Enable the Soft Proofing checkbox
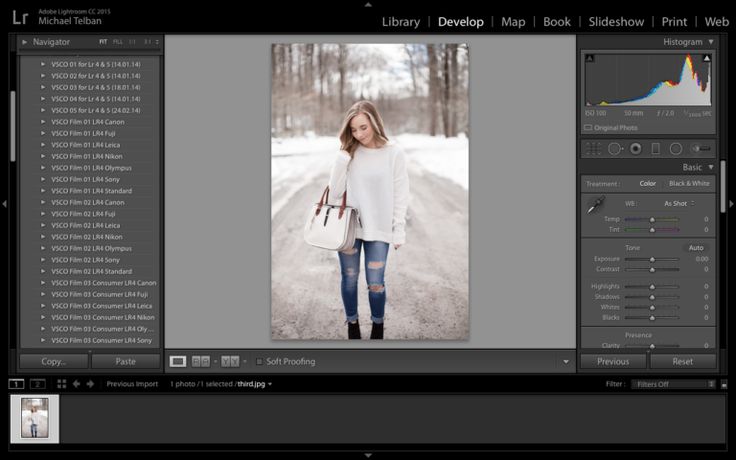Screen dimensions: 736x460 coord(260,361)
